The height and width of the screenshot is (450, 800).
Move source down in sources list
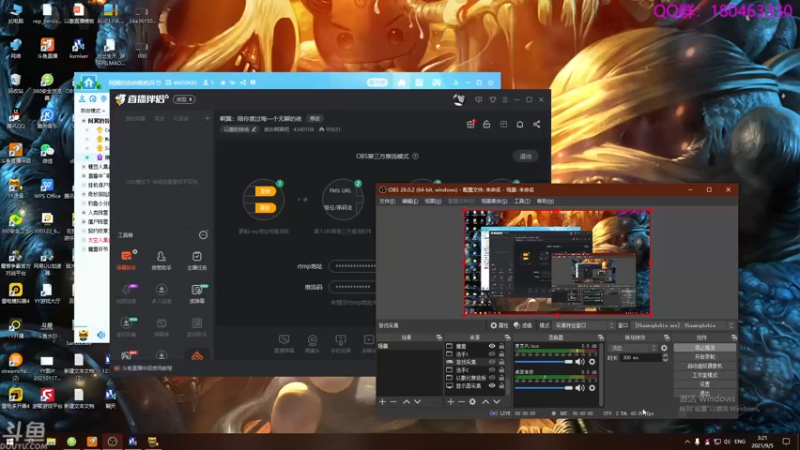[496, 402]
